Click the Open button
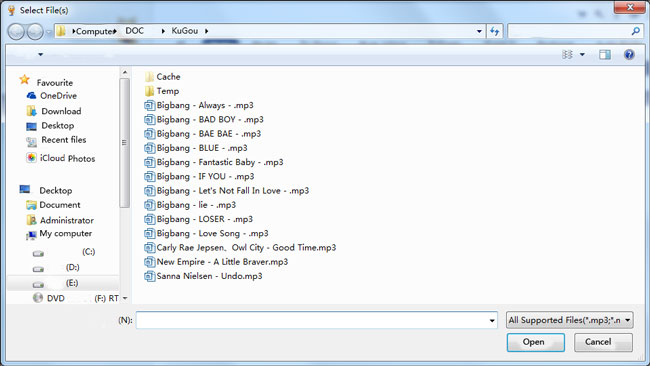Viewport: 650px width, 366px height. click(535, 342)
